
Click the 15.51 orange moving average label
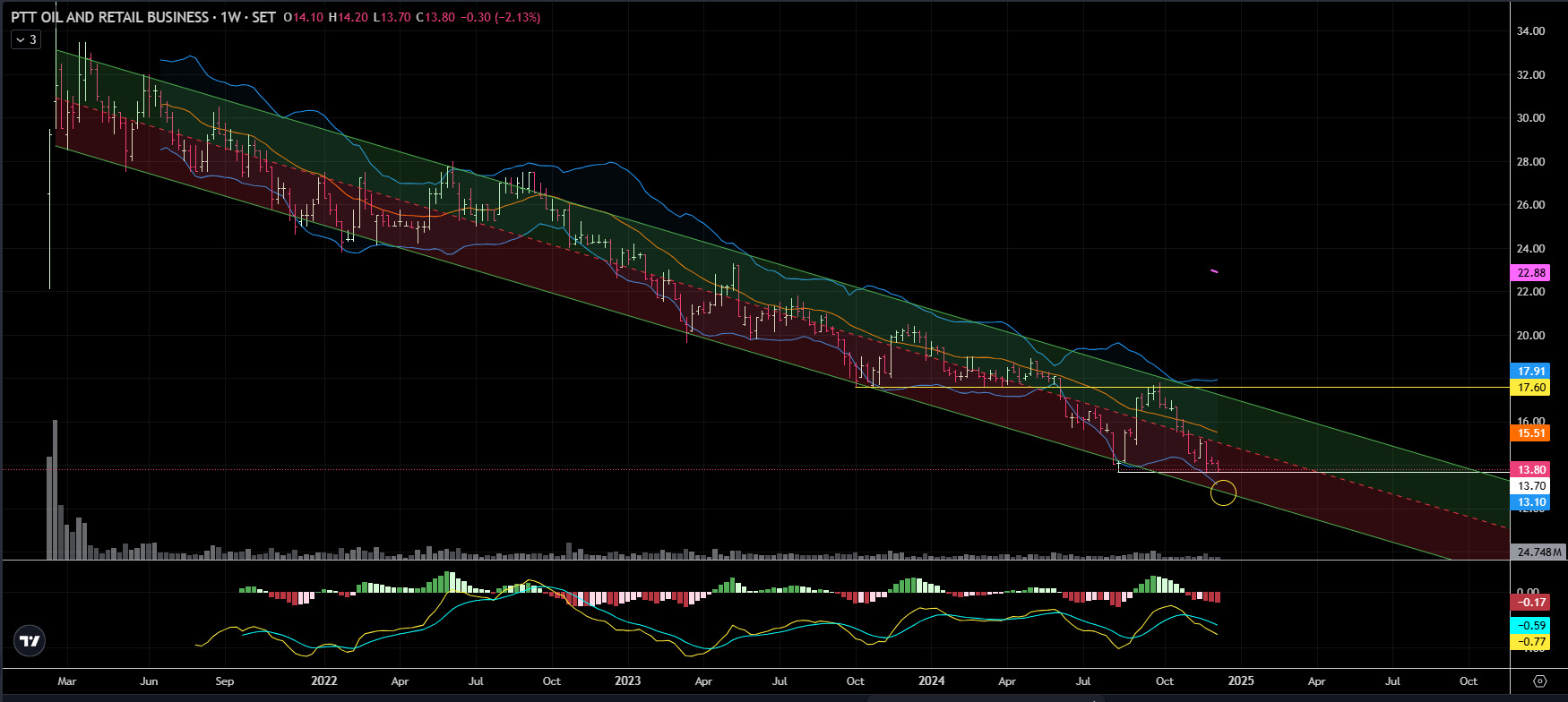point(1530,432)
